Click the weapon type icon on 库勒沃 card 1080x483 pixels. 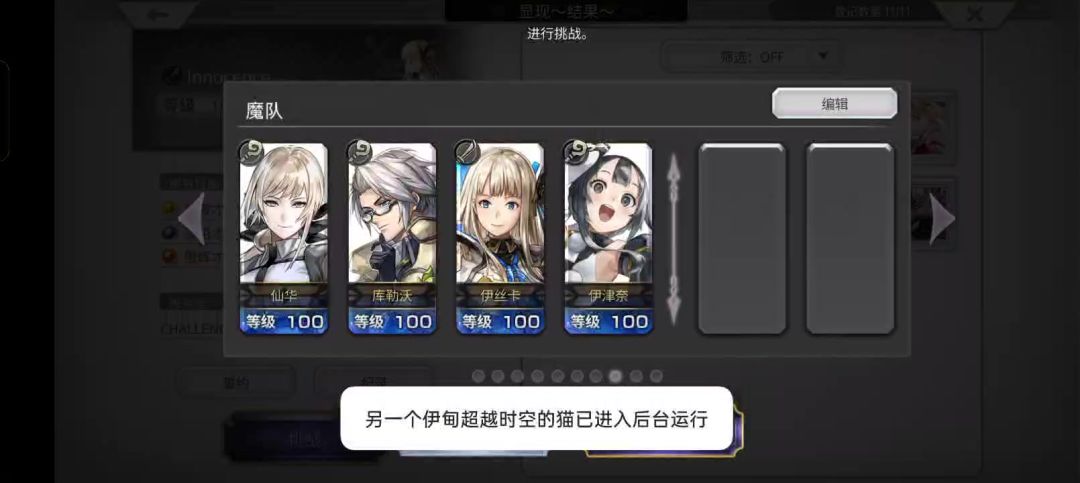click(x=359, y=152)
